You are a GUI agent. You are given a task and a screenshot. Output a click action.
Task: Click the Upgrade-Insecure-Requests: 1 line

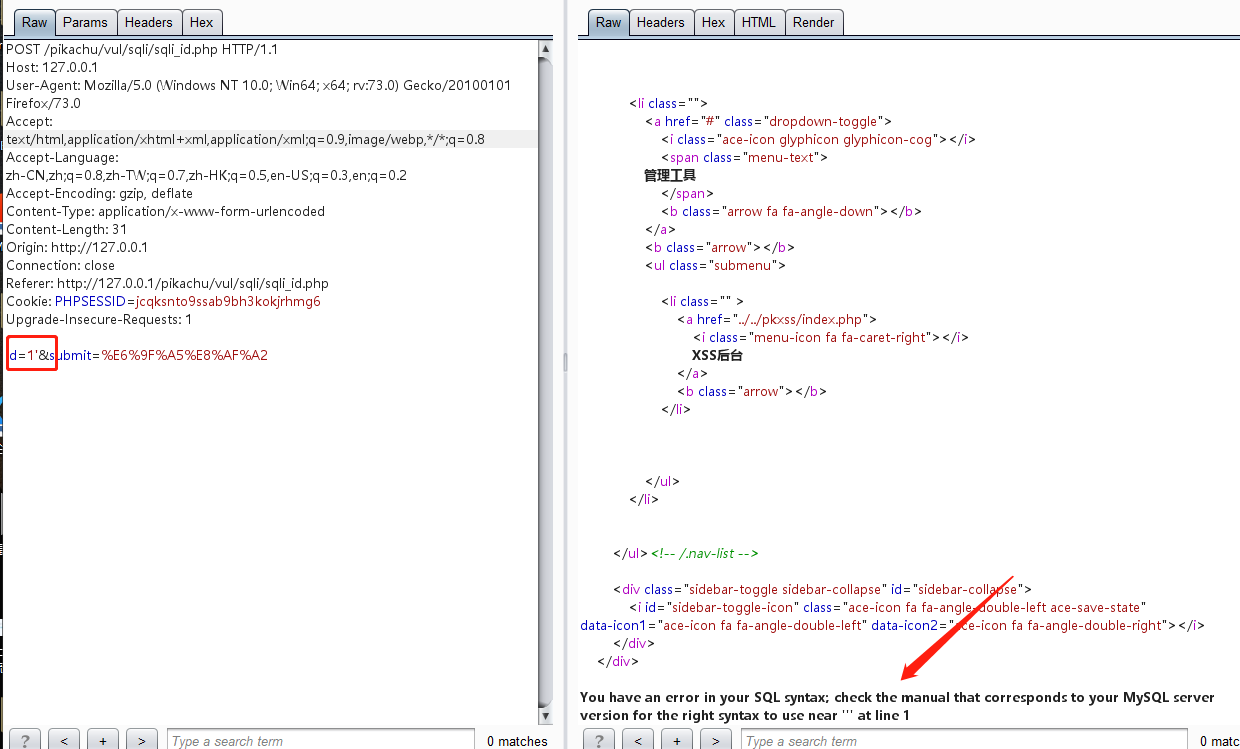99,319
